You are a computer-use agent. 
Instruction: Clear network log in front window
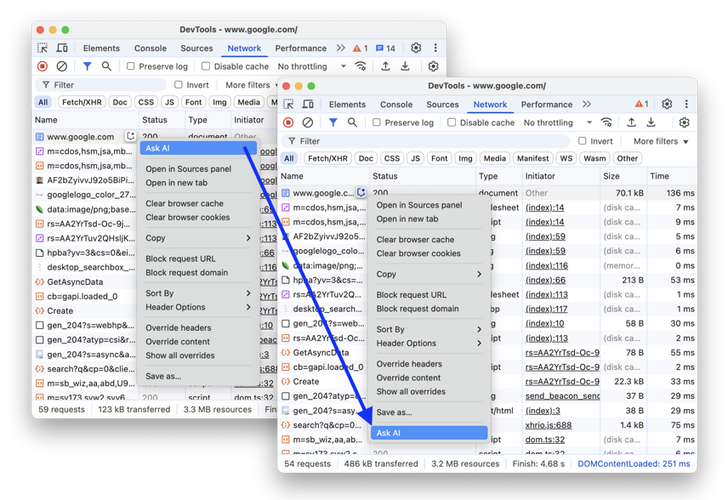[307, 123]
